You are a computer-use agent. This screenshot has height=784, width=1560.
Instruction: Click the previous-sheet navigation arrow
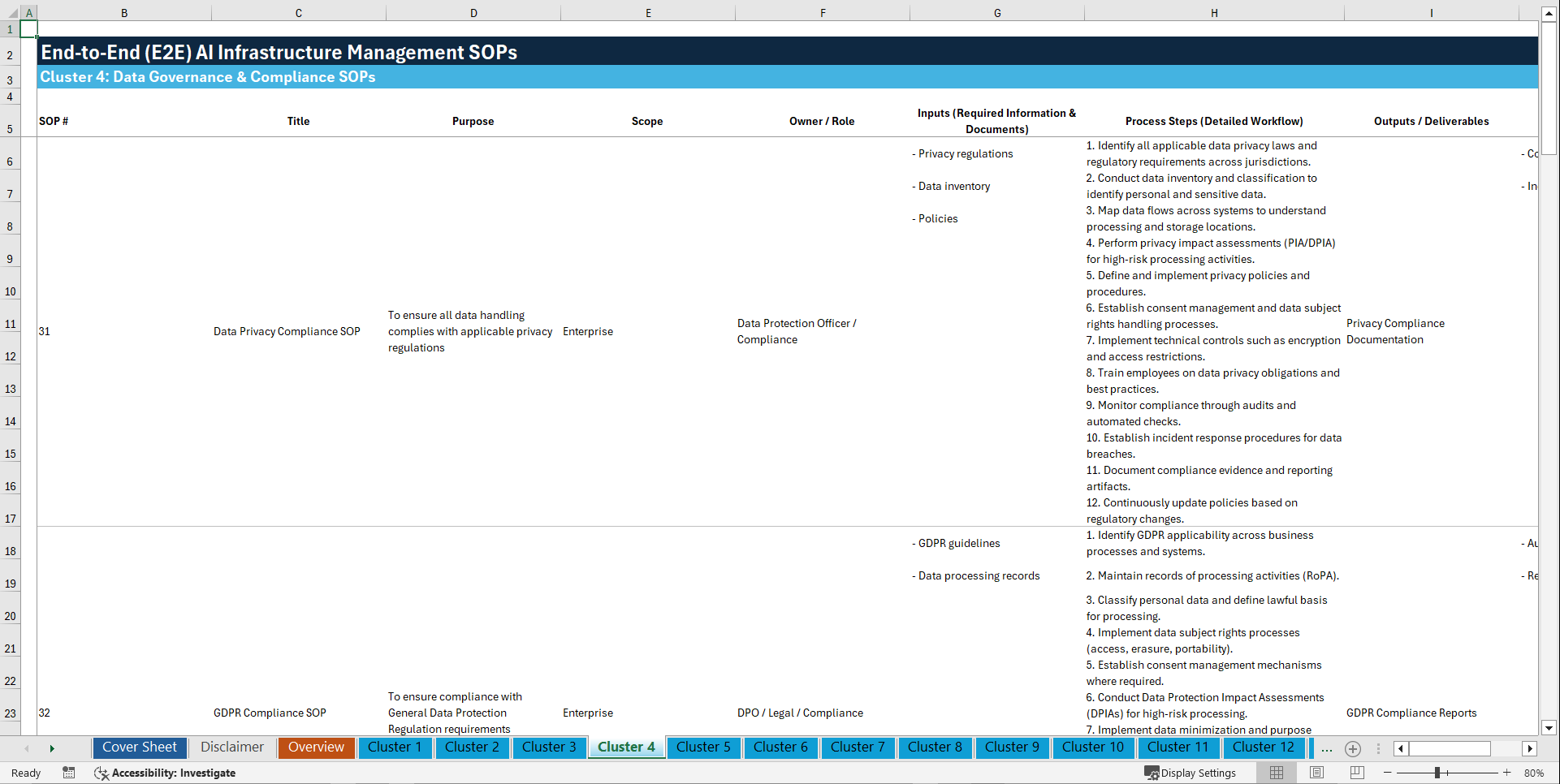pos(27,747)
